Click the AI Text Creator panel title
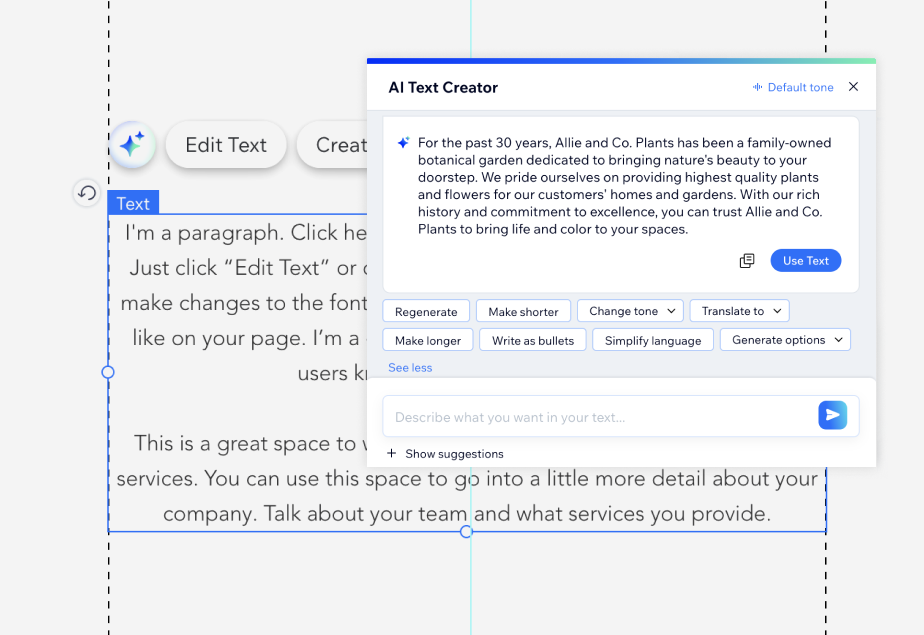 click(x=443, y=87)
